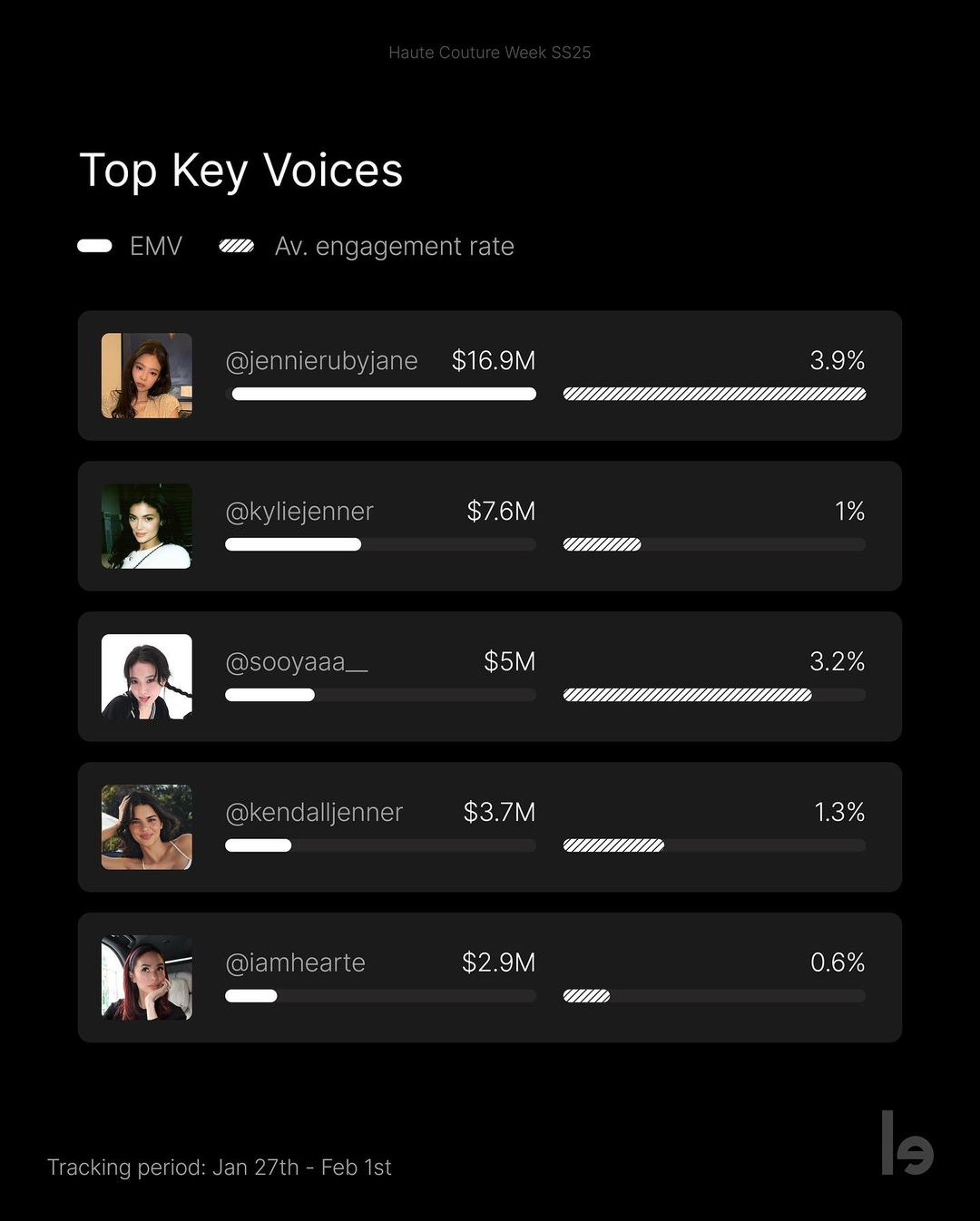Click the Haute Couture Week SS25 title
The image size is (980, 1221).
490,53
